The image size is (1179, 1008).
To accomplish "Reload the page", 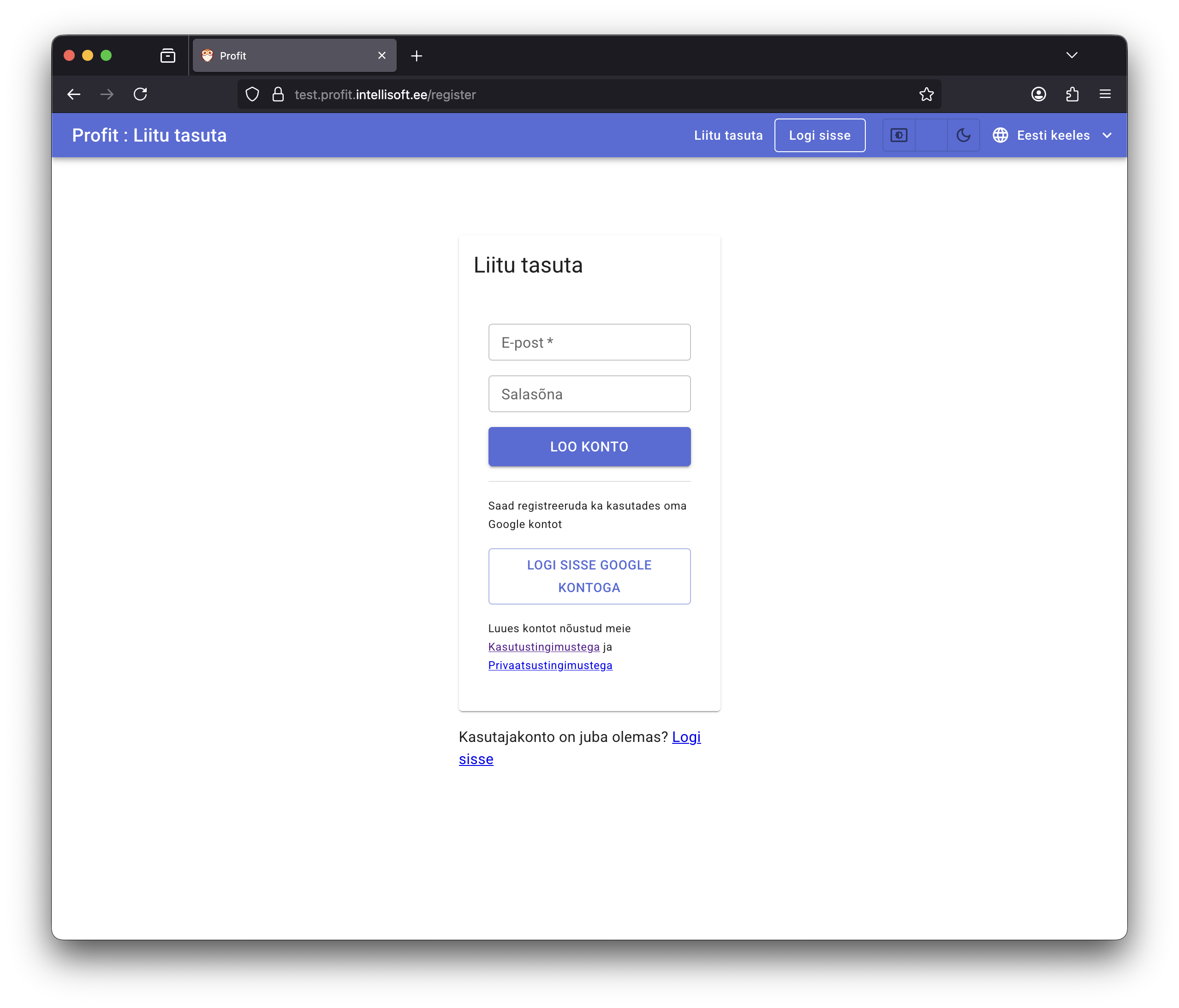I will click(141, 95).
